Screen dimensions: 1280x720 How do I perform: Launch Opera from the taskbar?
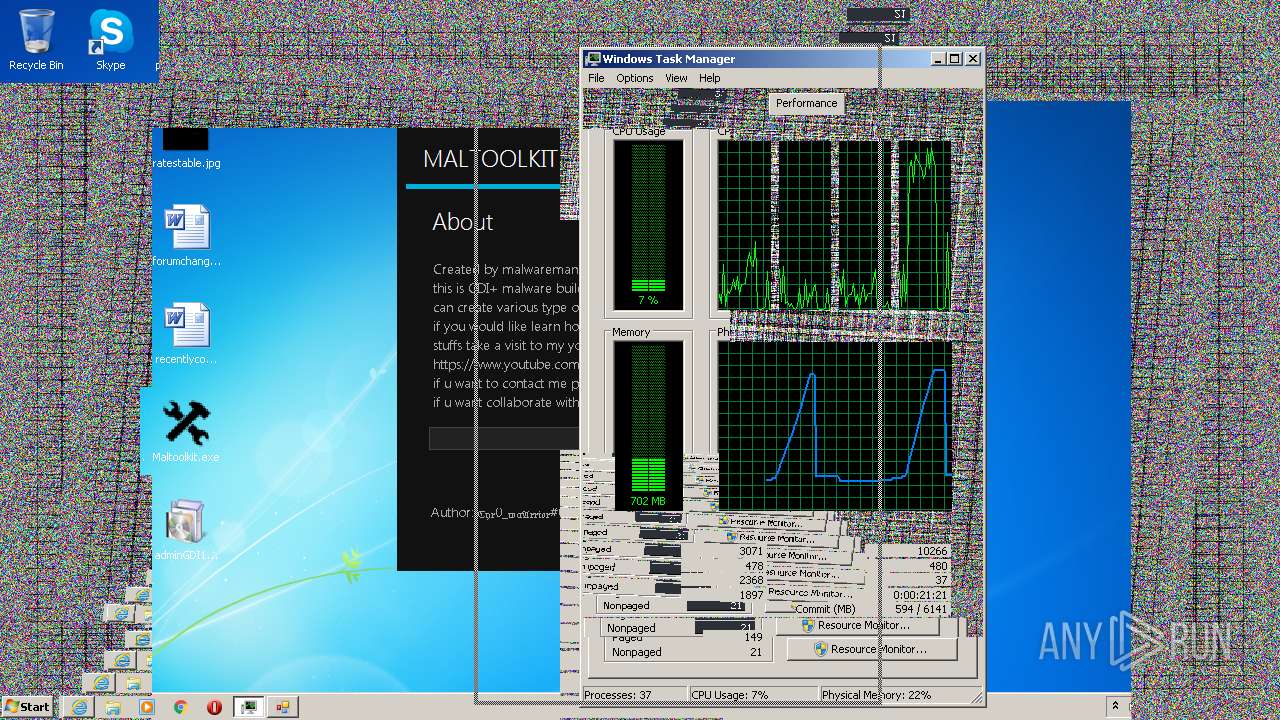point(214,707)
